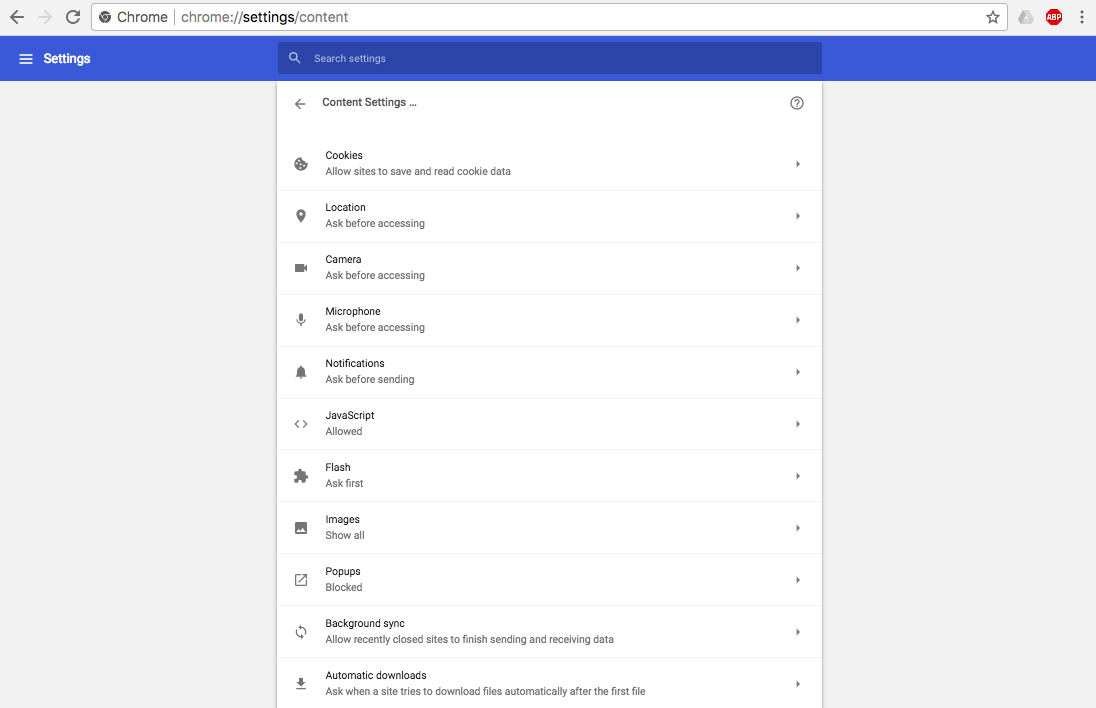
Task: Click the Location pin icon
Action: point(301,216)
